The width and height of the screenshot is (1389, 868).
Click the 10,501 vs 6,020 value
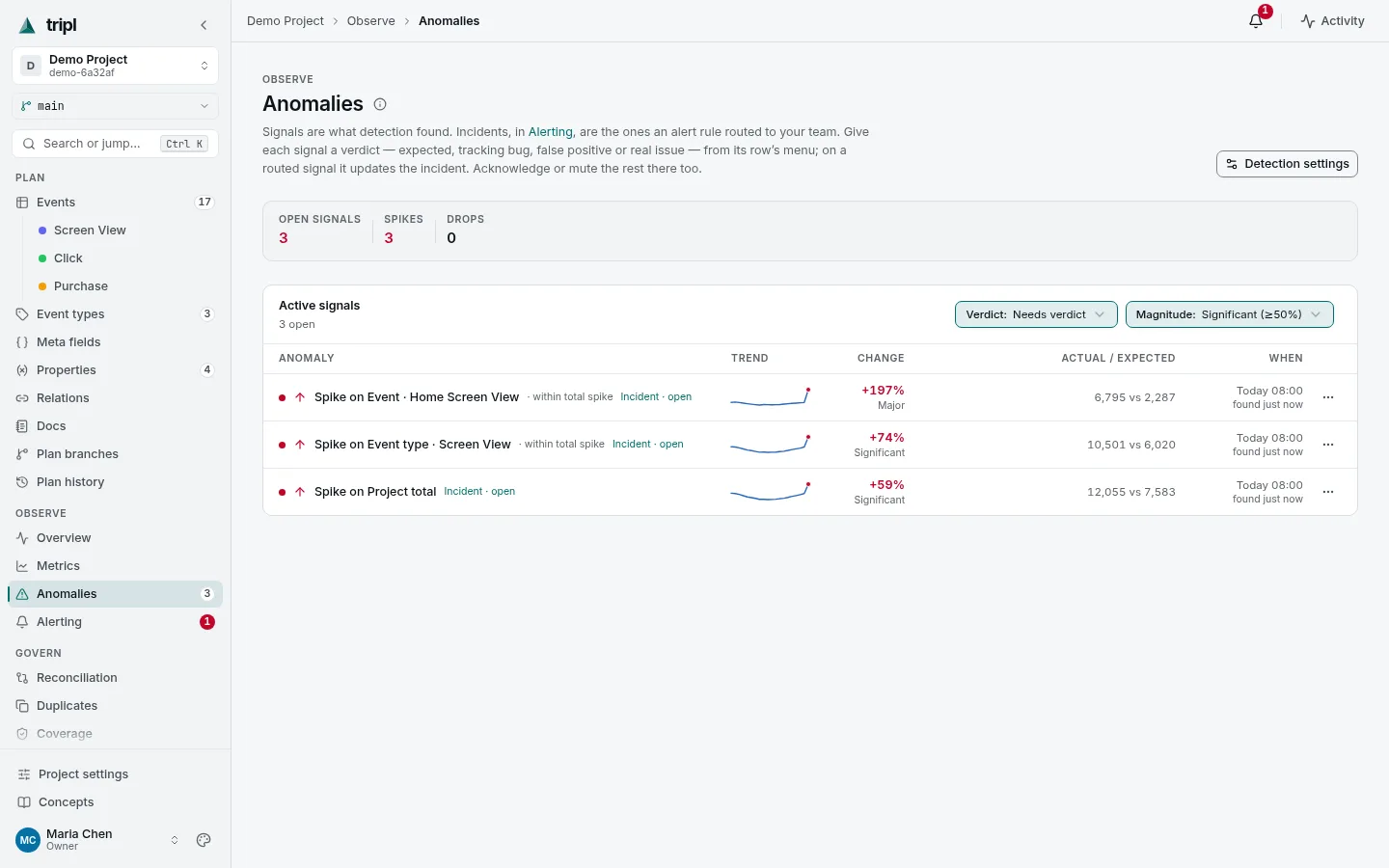pyautogui.click(x=1131, y=445)
